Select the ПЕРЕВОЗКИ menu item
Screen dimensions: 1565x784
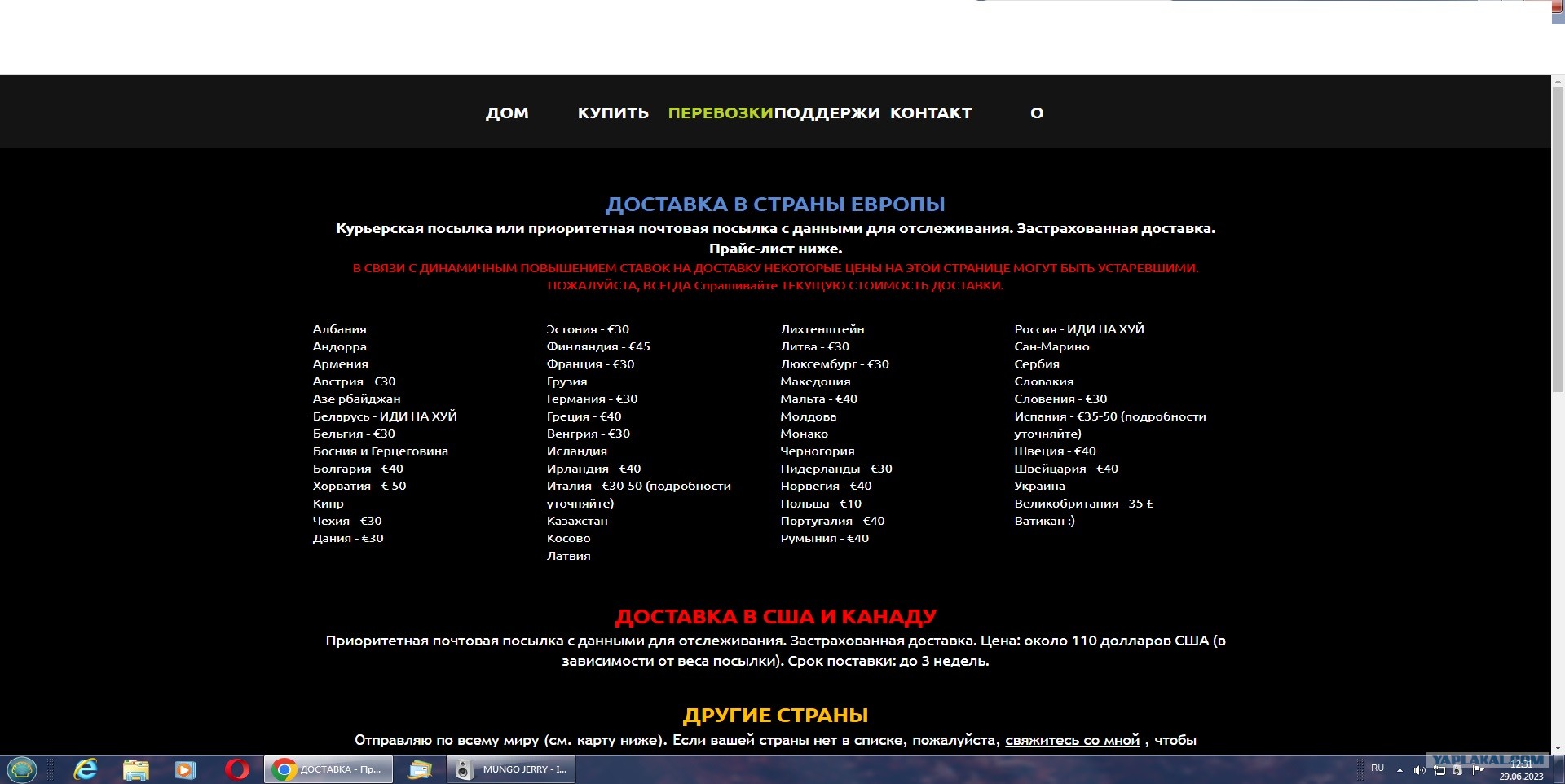[721, 112]
